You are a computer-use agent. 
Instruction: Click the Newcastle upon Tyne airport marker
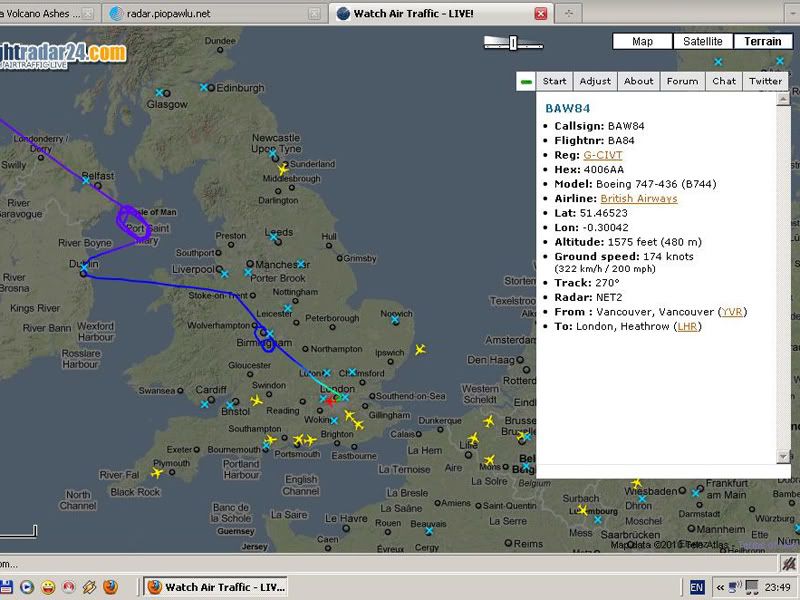[x=272, y=153]
